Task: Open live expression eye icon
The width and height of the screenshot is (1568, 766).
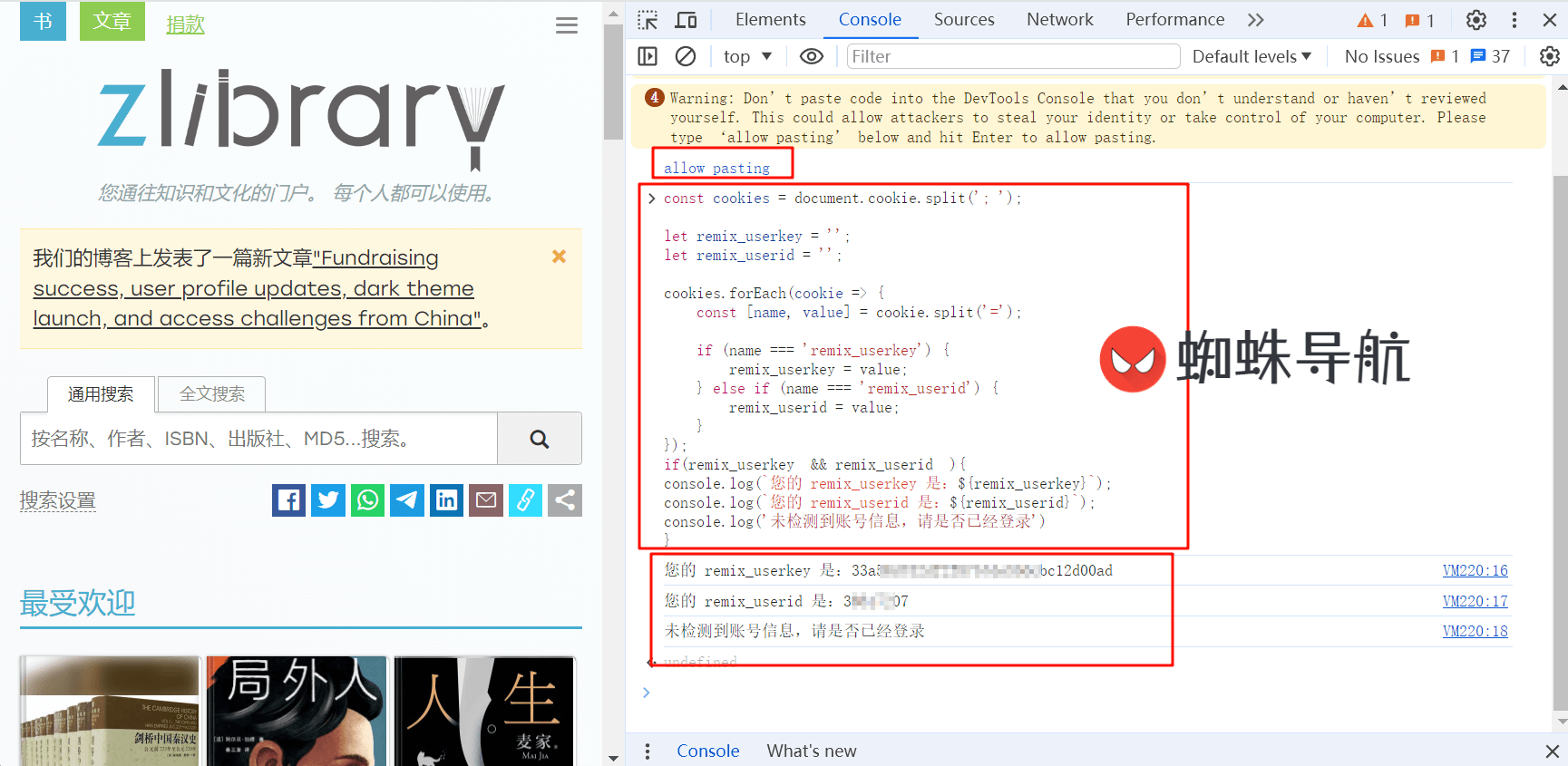Action: click(x=812, y=56)
